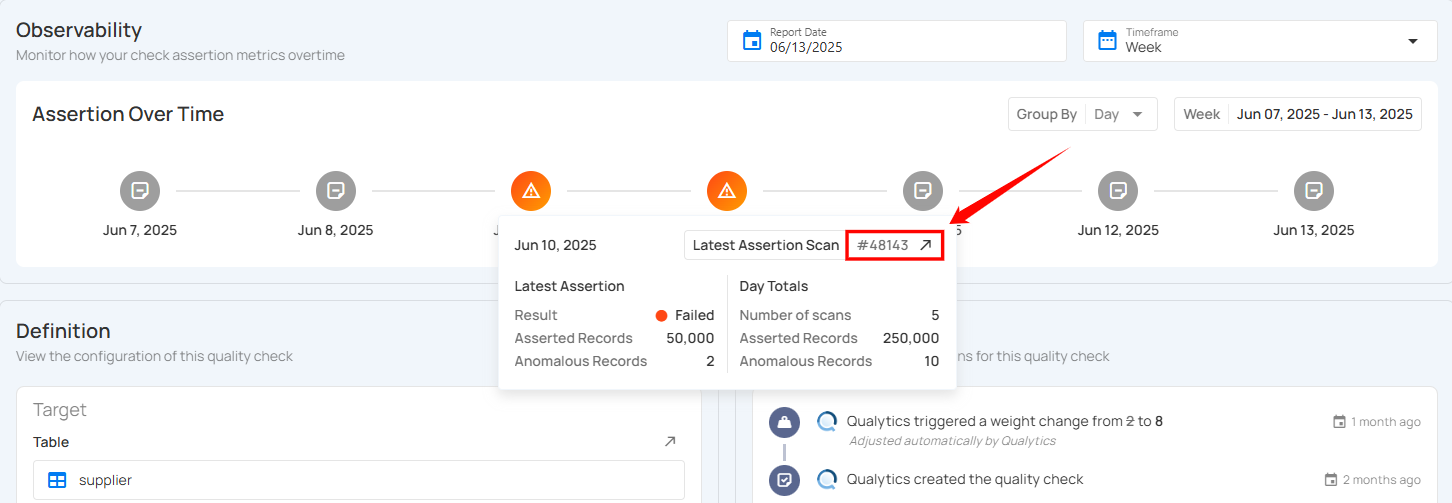Click the Timeframe calendar icon
The image size is (1452, 503).
coord(1108,40)
